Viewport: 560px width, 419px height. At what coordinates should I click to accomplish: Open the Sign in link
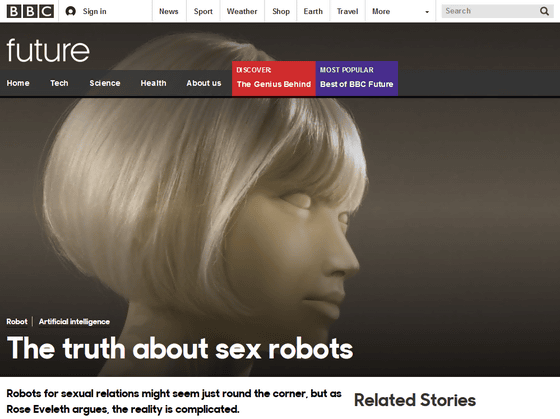(x=95, y=11)
